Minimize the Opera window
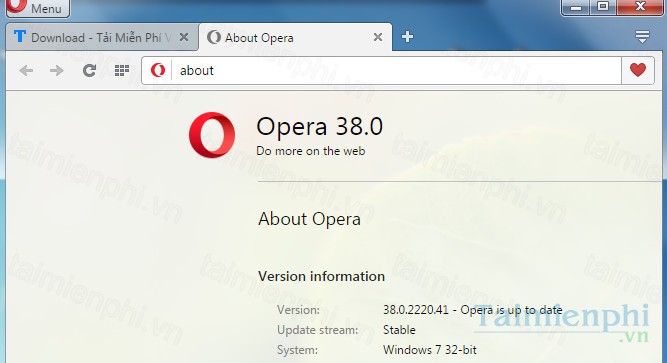Screen dimensions: 667x363 [576, 6]
